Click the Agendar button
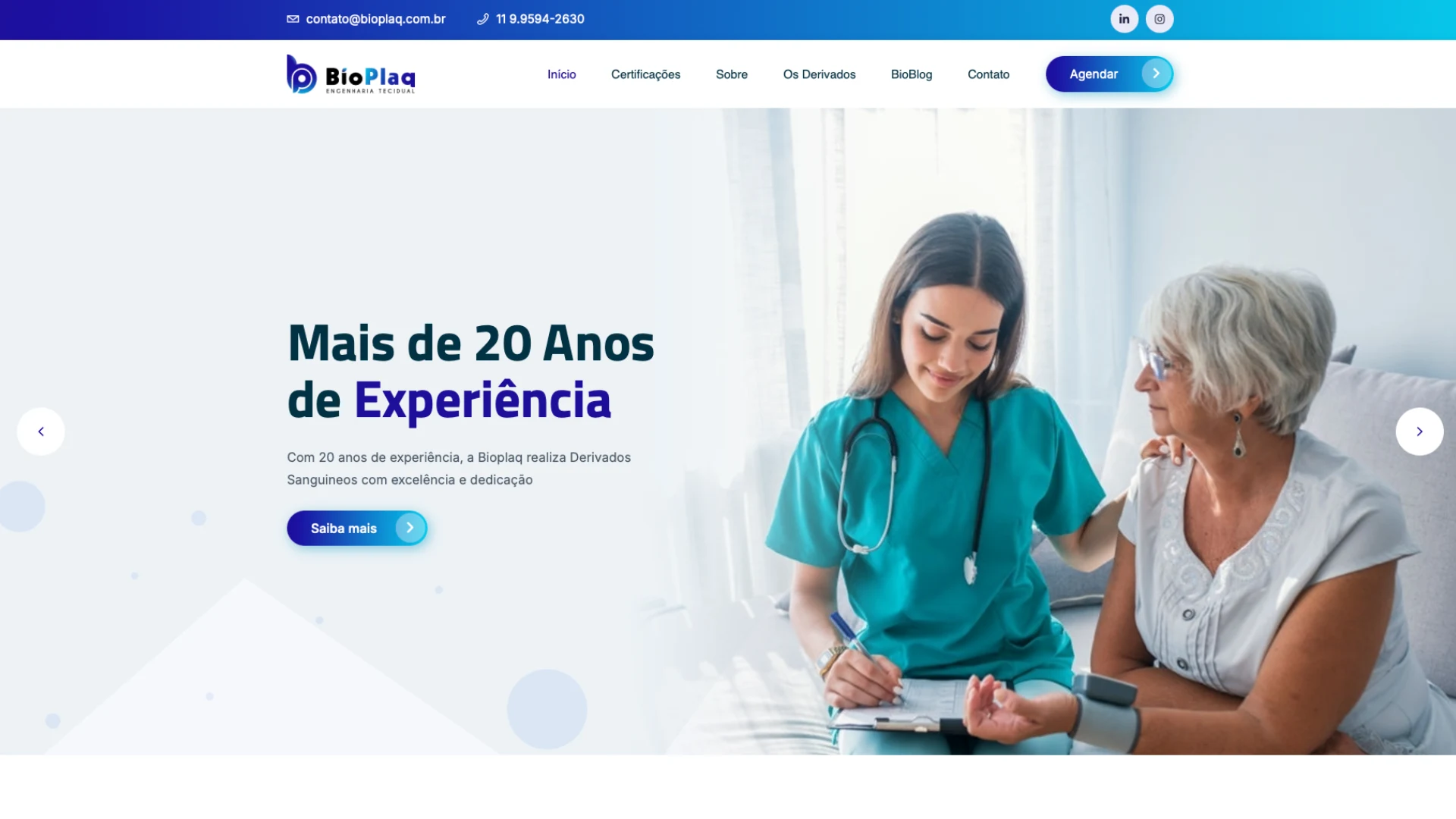1456x819 pixels. point(1109,74)
